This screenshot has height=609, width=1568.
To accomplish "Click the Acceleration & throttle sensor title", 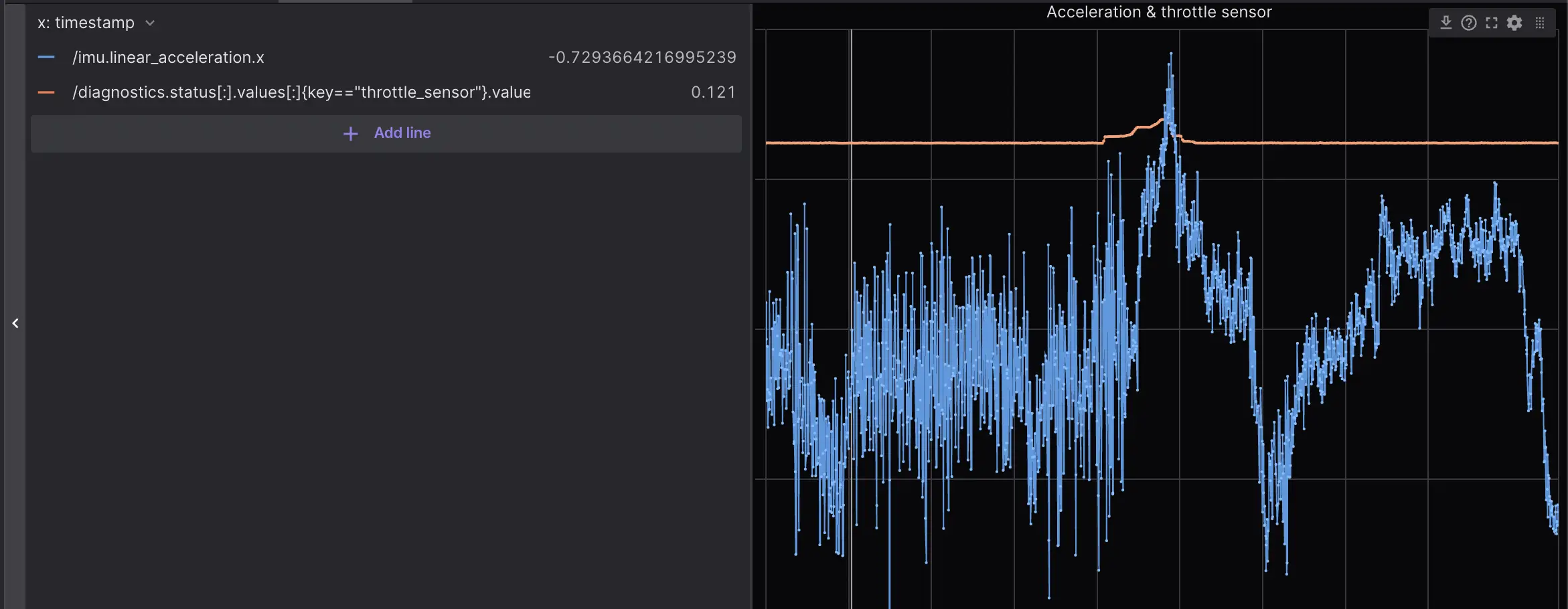I will 1158,12.
